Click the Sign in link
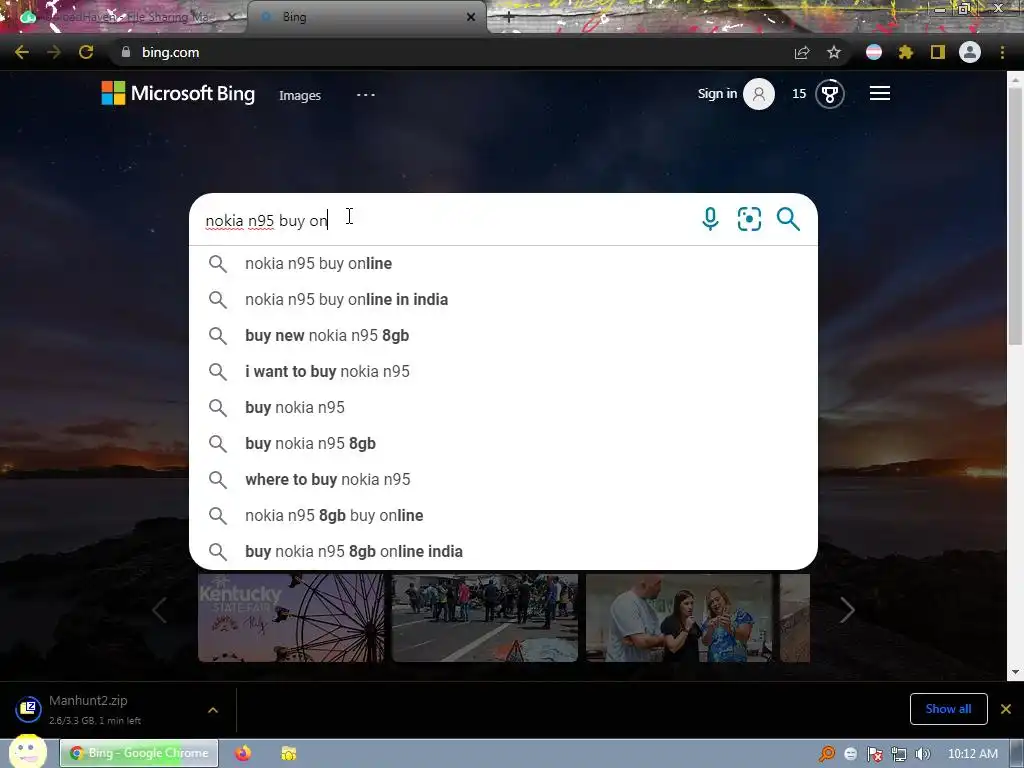1024x768 pixels. pyautogui.click(x=717, y=93)
